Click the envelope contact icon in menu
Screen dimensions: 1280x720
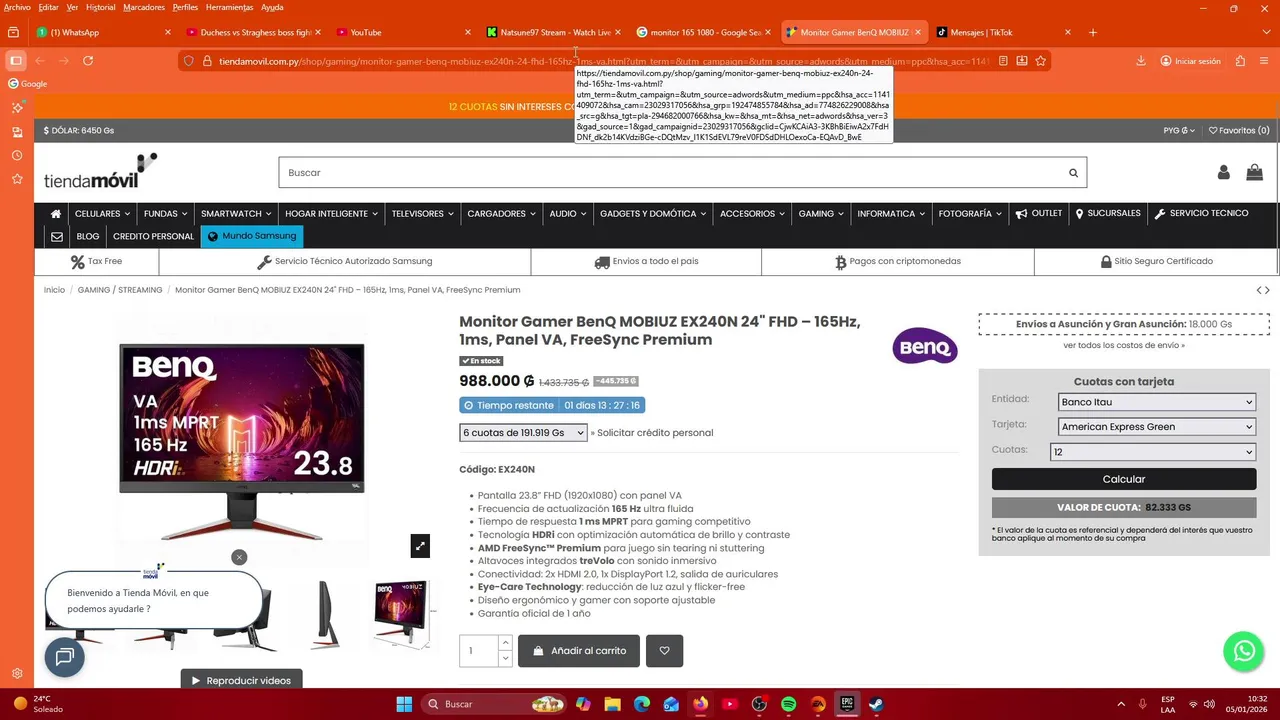point(57,237)
